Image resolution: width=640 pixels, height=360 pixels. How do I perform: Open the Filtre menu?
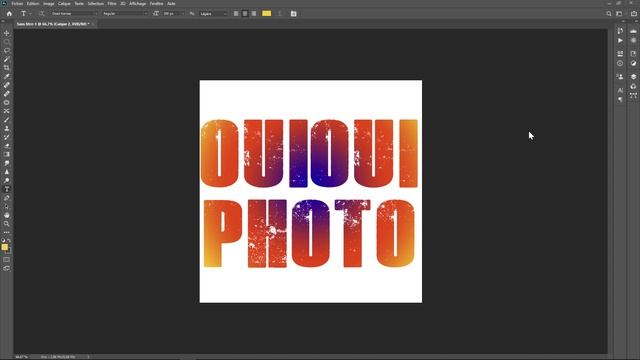(x=112, y=3)
